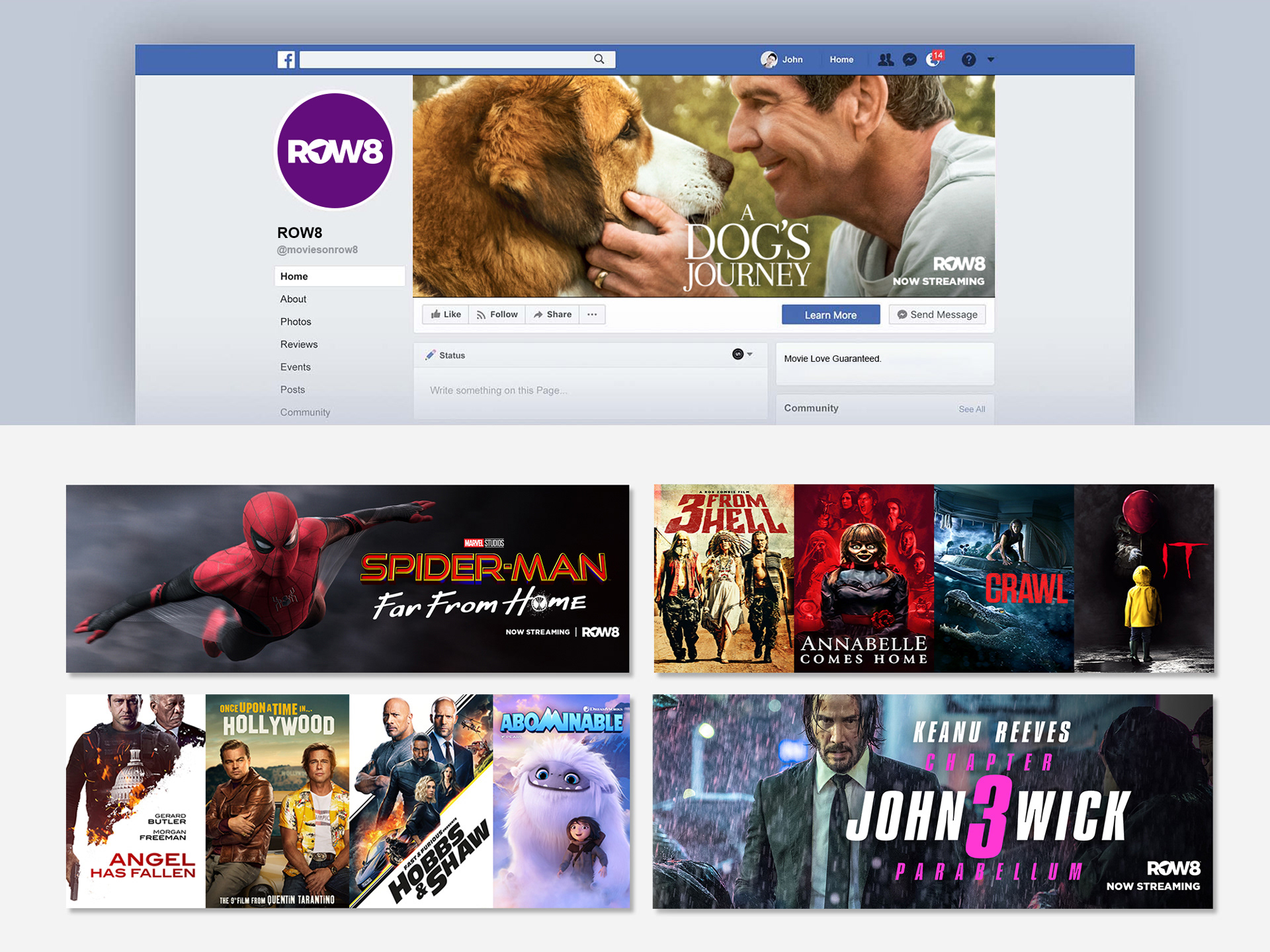Screen dimensions: 1270x952
Task: Open Posts in the page sidebar
Action: [x=292, y=389]
